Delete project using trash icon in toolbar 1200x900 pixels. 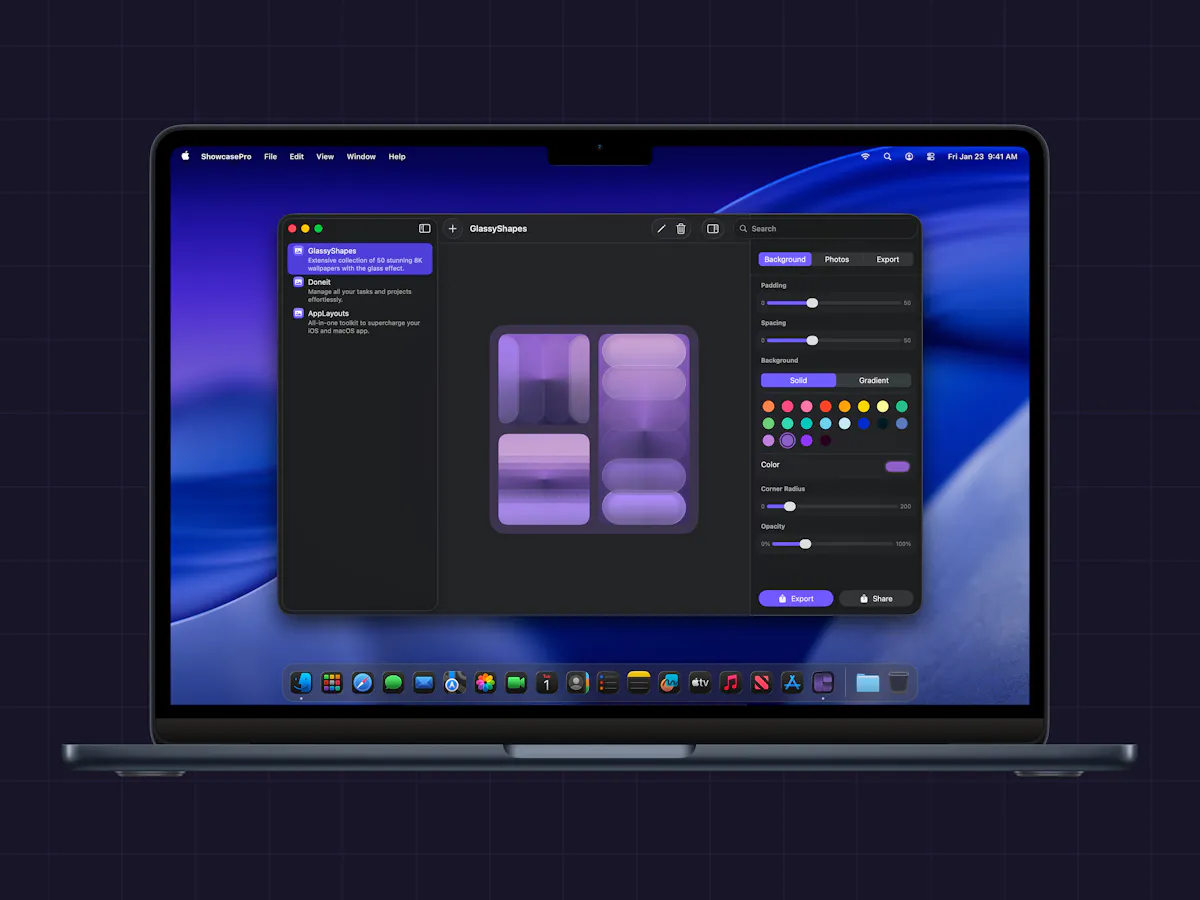[681, 229]
